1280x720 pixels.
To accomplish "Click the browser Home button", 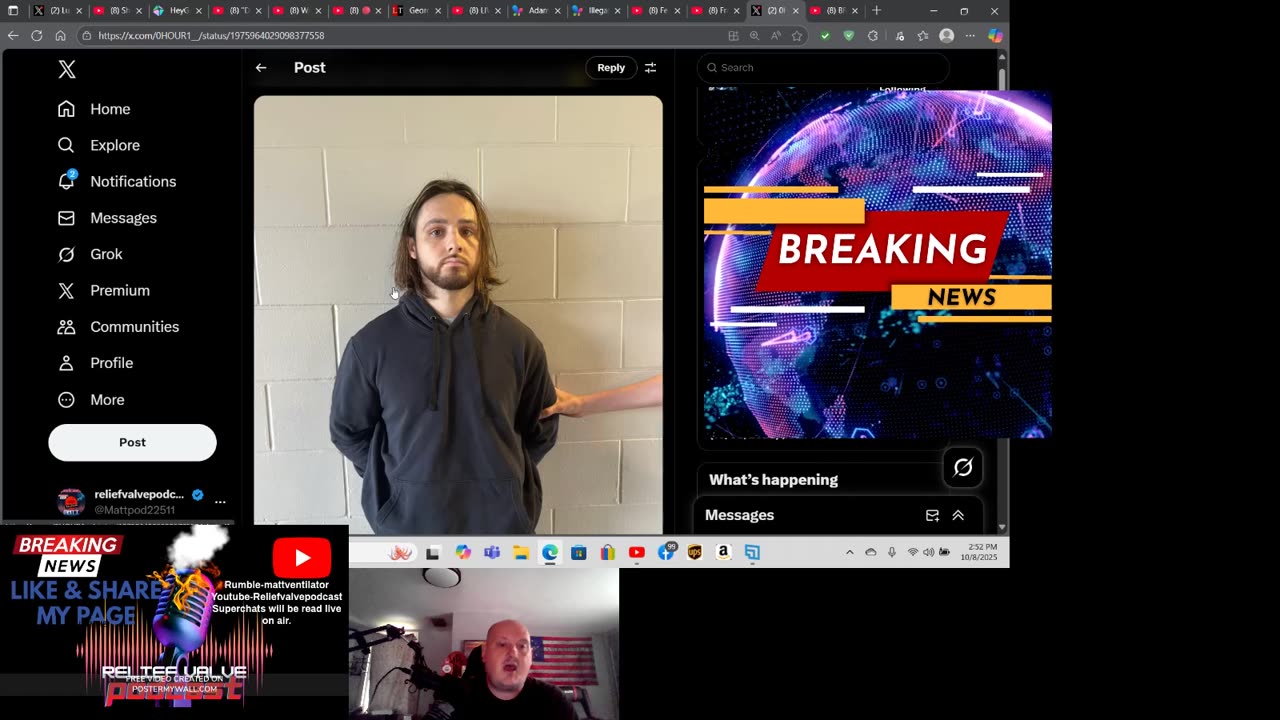I will coord(60,35).
